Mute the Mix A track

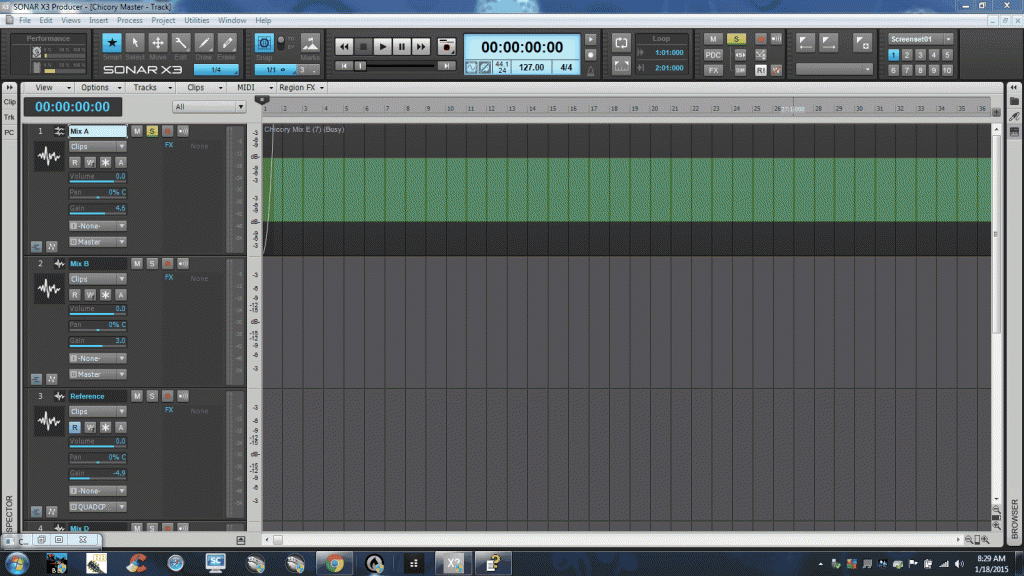(137, 131)
